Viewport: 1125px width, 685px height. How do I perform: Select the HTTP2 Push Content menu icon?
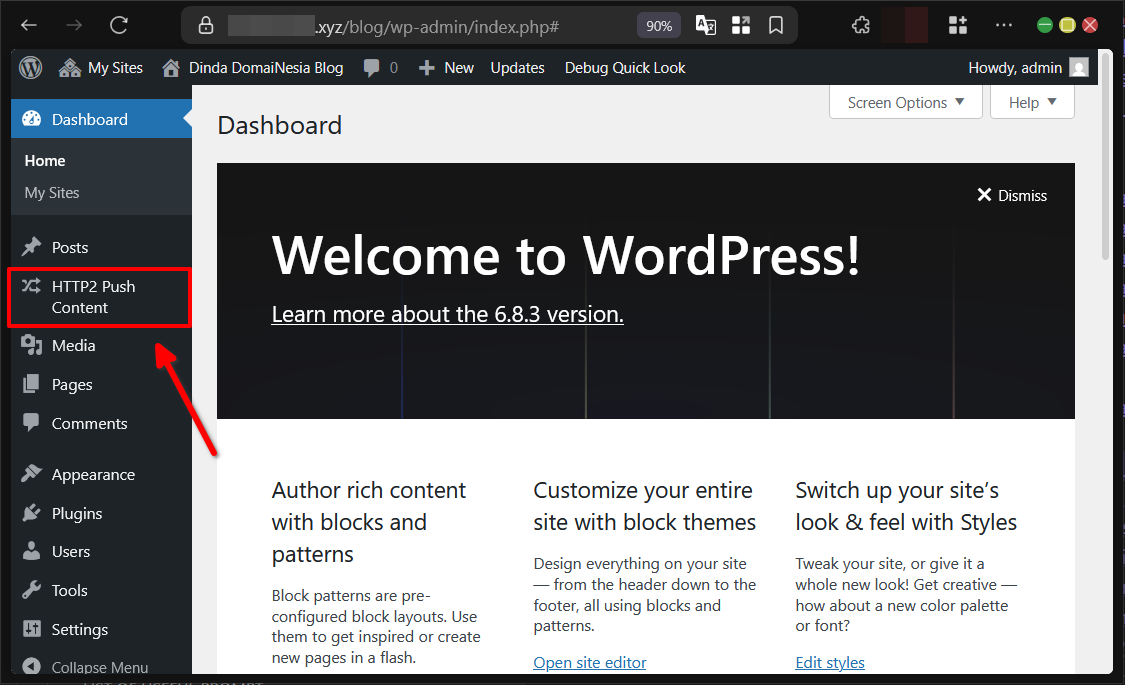(x=32, y=286)
